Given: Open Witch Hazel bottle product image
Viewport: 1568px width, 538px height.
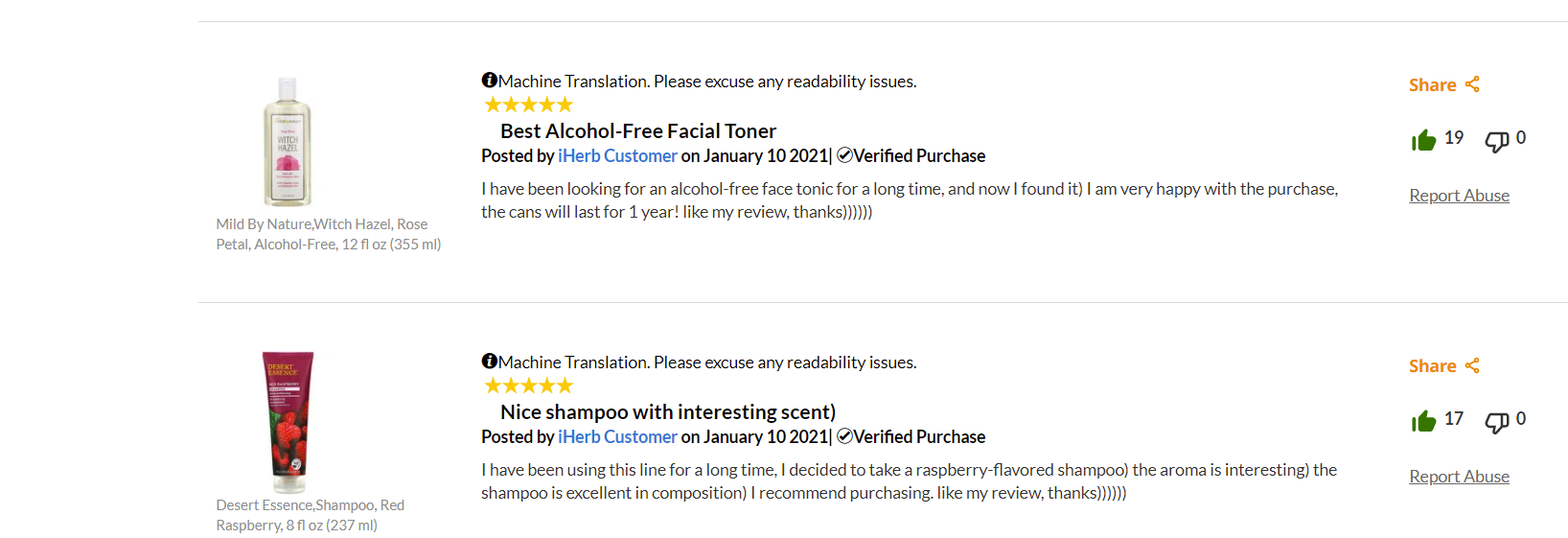Looking at the screenshot, I should (x=288, y=142).
